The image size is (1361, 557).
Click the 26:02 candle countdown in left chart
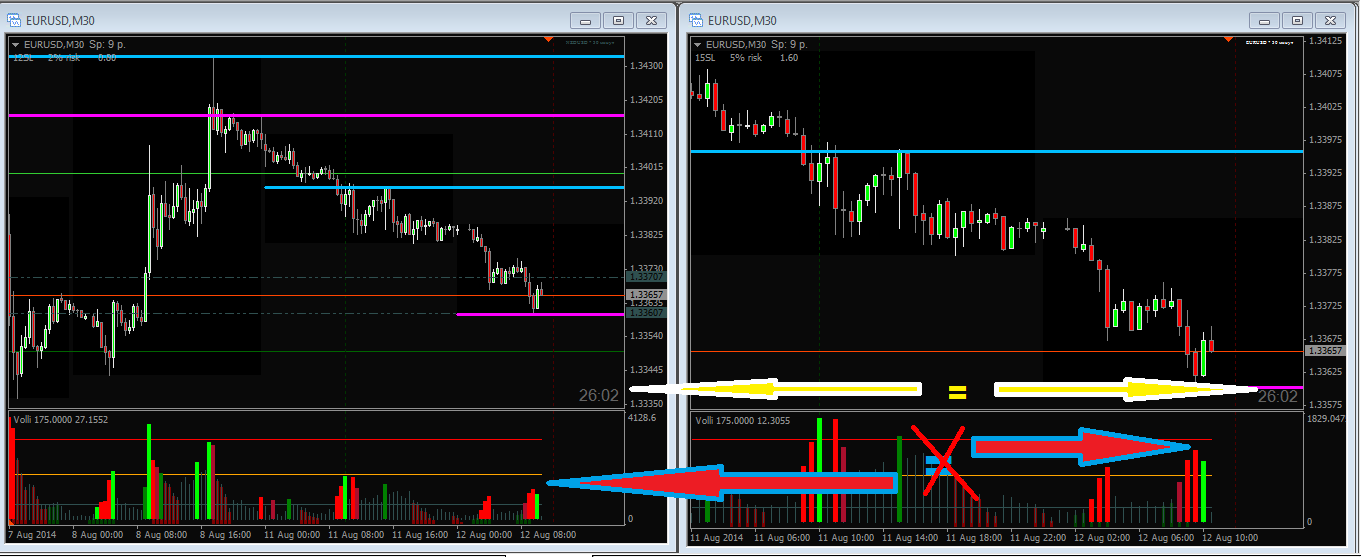(x=598, y=396)
